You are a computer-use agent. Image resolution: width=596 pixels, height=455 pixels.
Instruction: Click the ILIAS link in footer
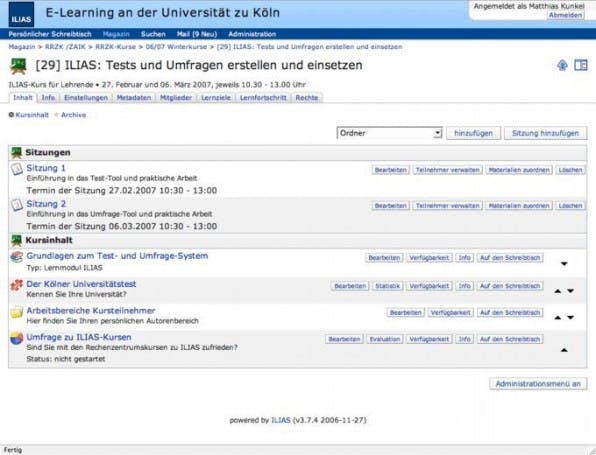281,420
